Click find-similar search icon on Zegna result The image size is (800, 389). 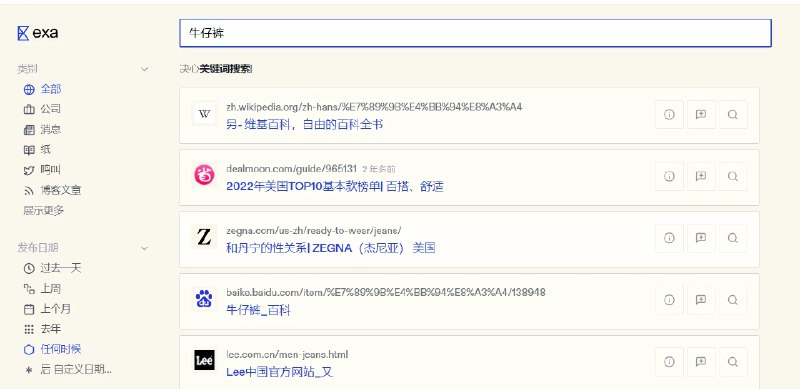click(733, 238)
